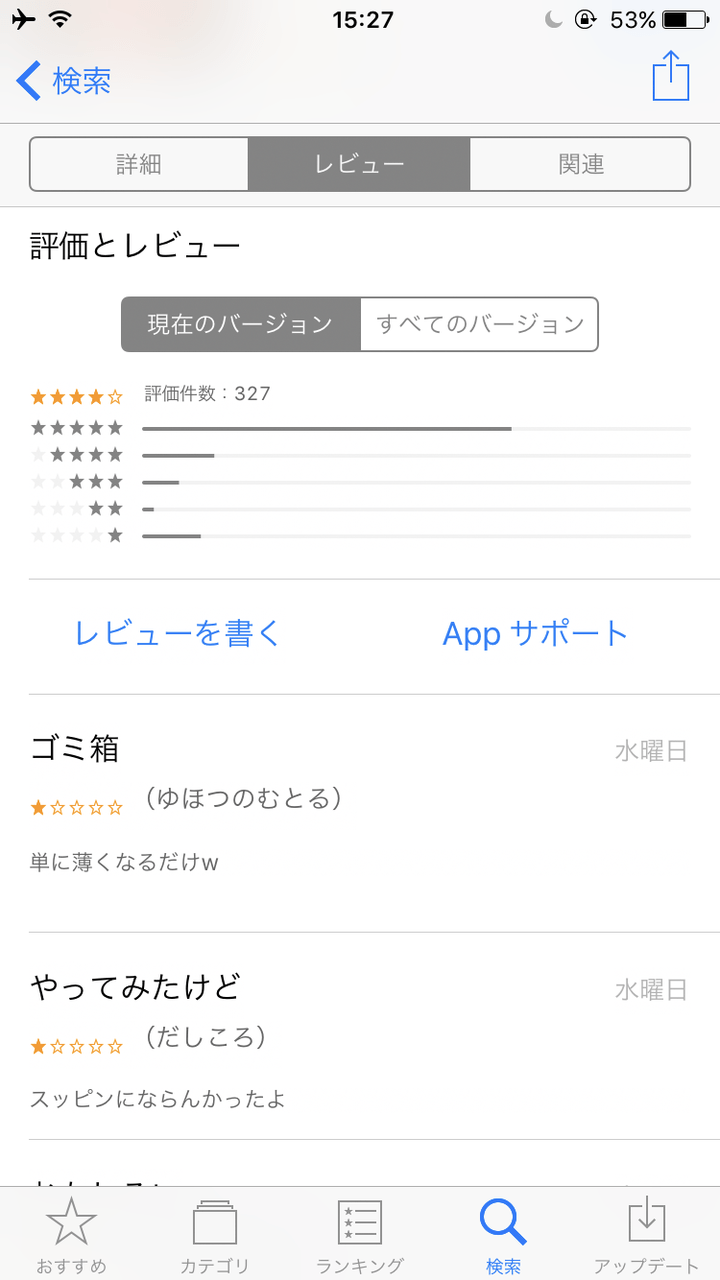This screenshot has width=720, height=1280.
Task: Select 現在のバージョン segment
Action: [240, 324]
